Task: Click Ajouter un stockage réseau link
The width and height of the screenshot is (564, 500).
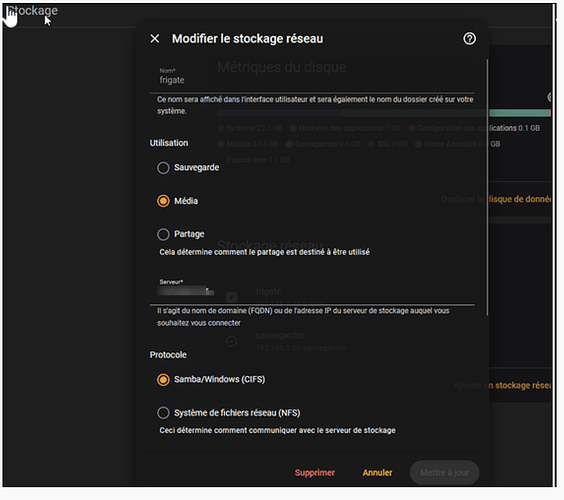Action: 521,385
